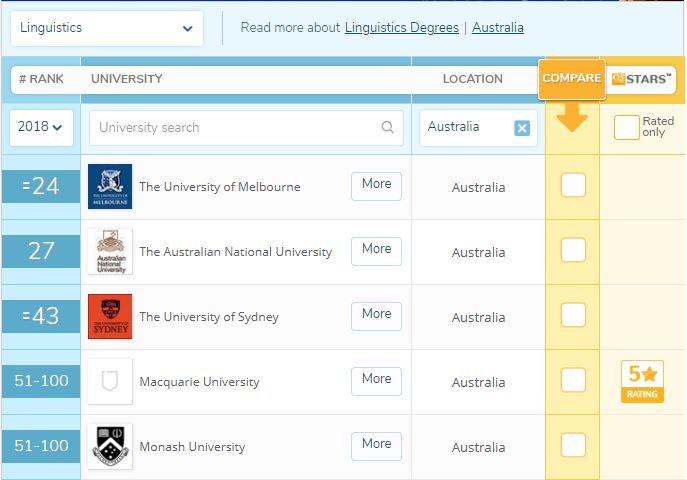
Task: Click the Macquarie University placeholder shield logo
Action: [x=110, y=381]
